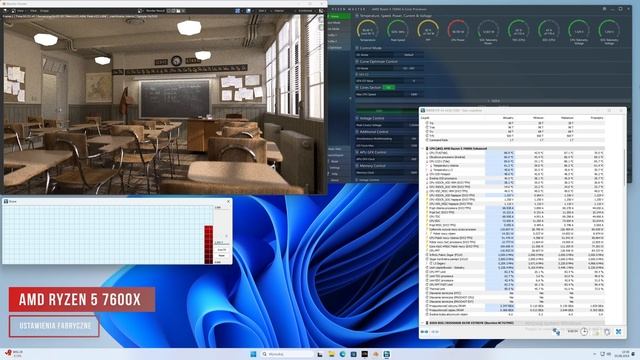Sort HWiNFO by the Aktualny column
The image size is (640, 360).
click(508, 118)
